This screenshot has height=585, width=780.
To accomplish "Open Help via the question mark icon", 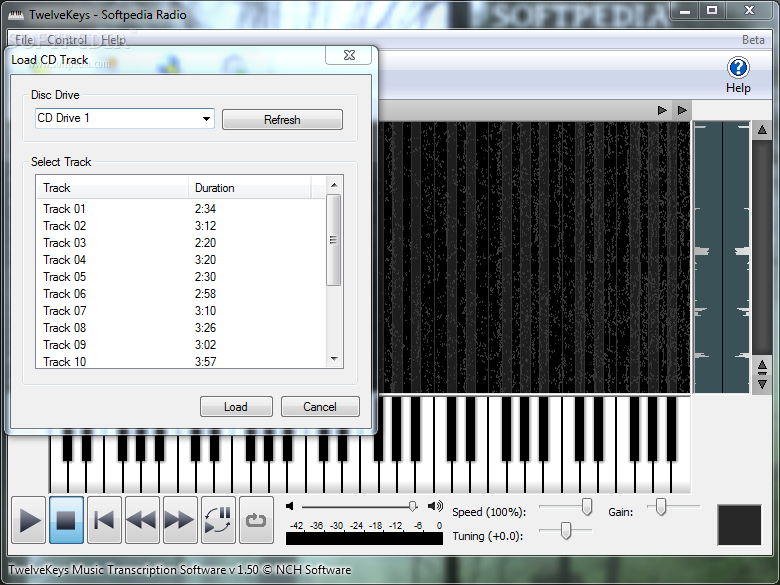I will coord(738,68).
